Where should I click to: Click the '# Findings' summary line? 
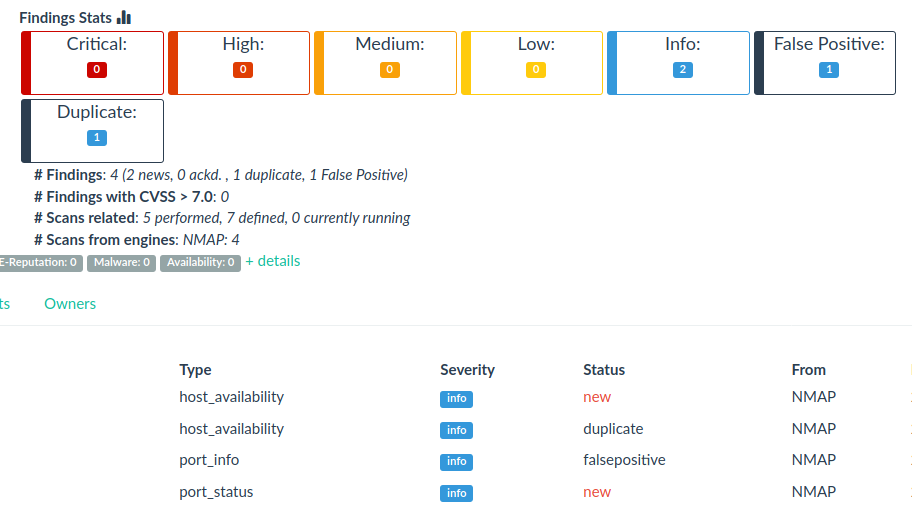click(221, 175)
